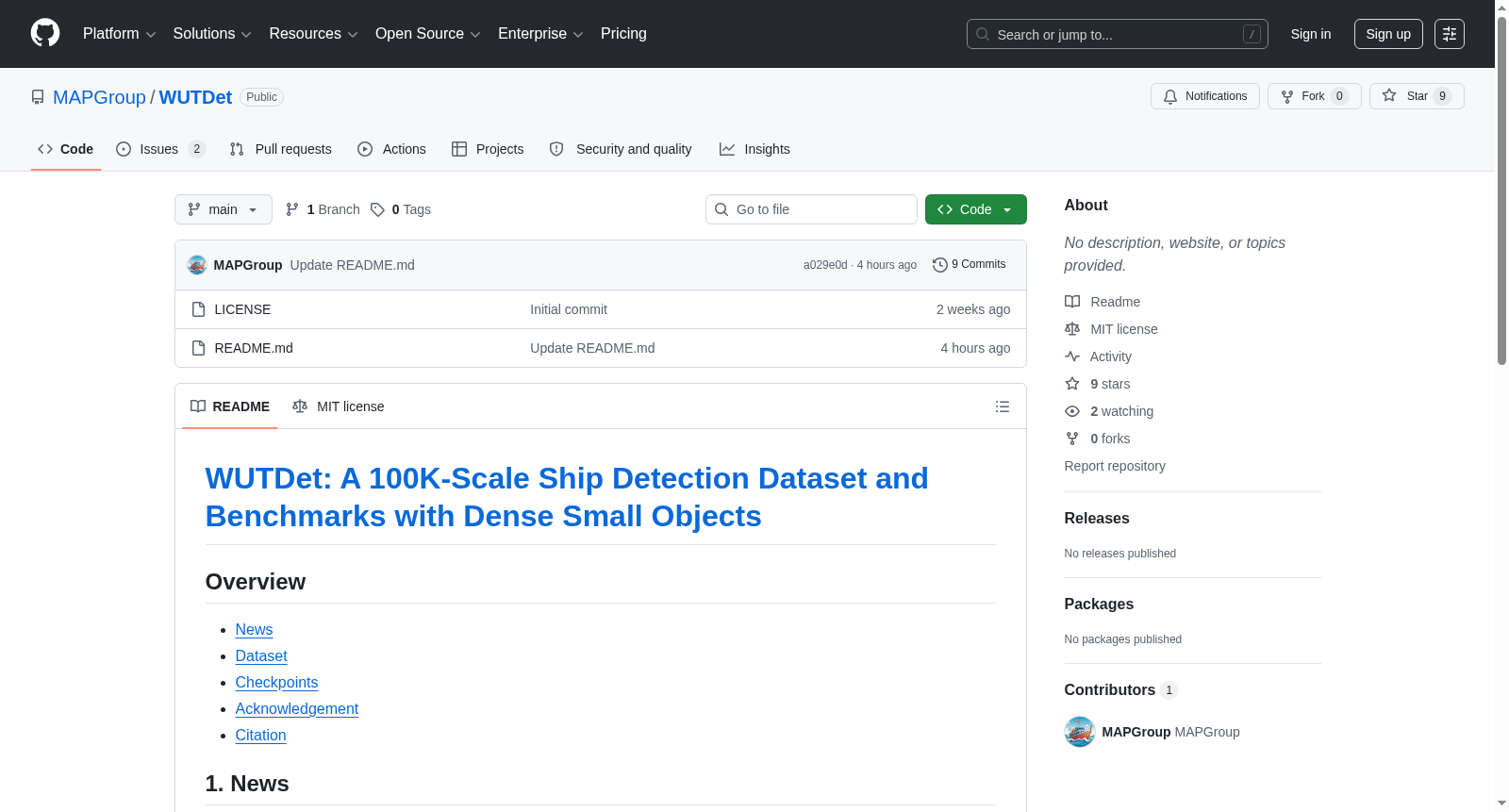Open the WUTDet repository link
This screenshot has width=1509, height=812.
195,97
